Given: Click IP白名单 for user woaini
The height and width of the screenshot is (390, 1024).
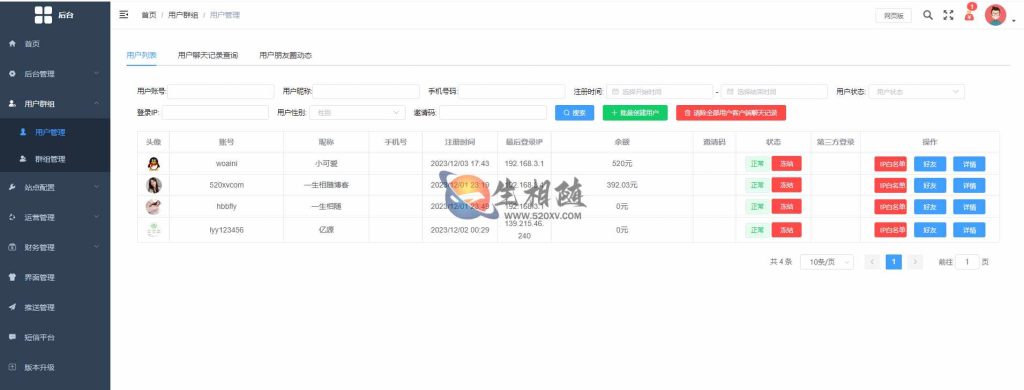Looking at the screenshot, I should coord(891,164).
